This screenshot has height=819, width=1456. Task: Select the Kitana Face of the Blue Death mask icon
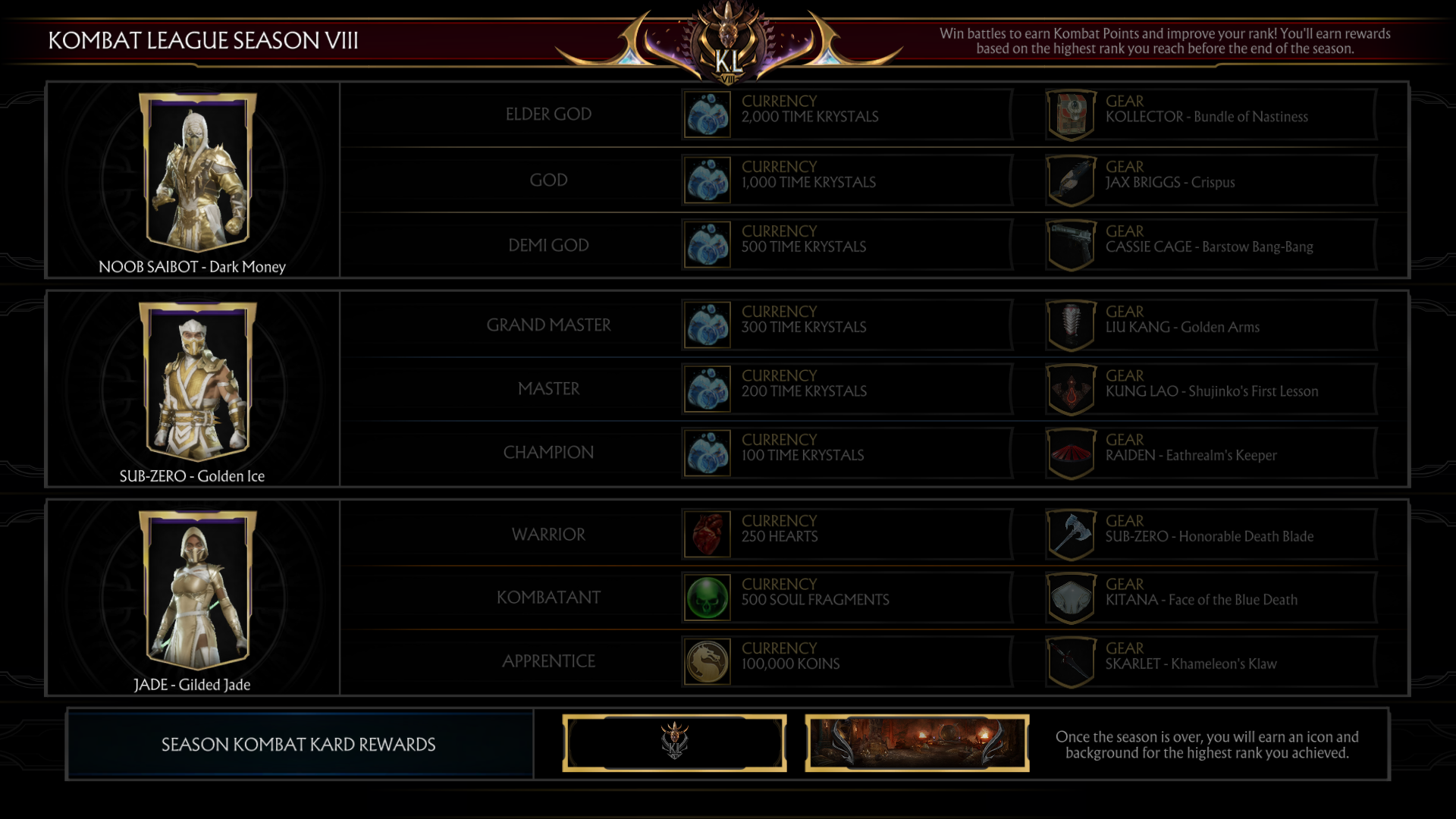(1071, 598)
